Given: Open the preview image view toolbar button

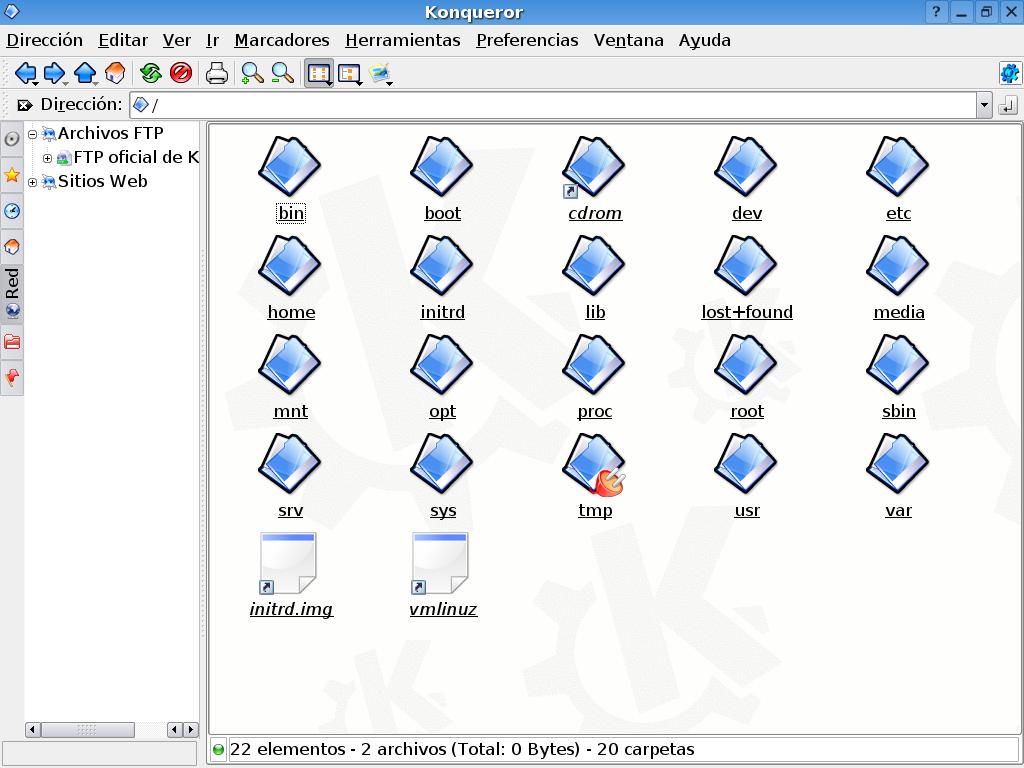Looking at the screenshot, I should click(x=380, y=73).
